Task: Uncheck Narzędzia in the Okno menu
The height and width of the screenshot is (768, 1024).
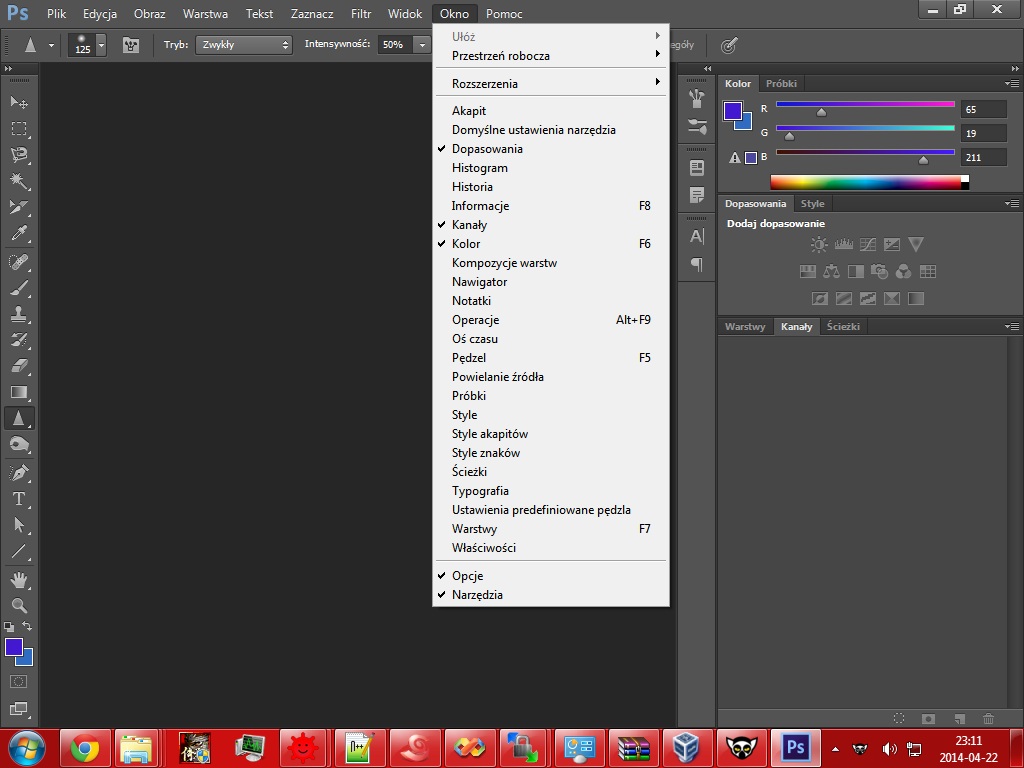Action: pyautogui.click(x=551, y=595)
